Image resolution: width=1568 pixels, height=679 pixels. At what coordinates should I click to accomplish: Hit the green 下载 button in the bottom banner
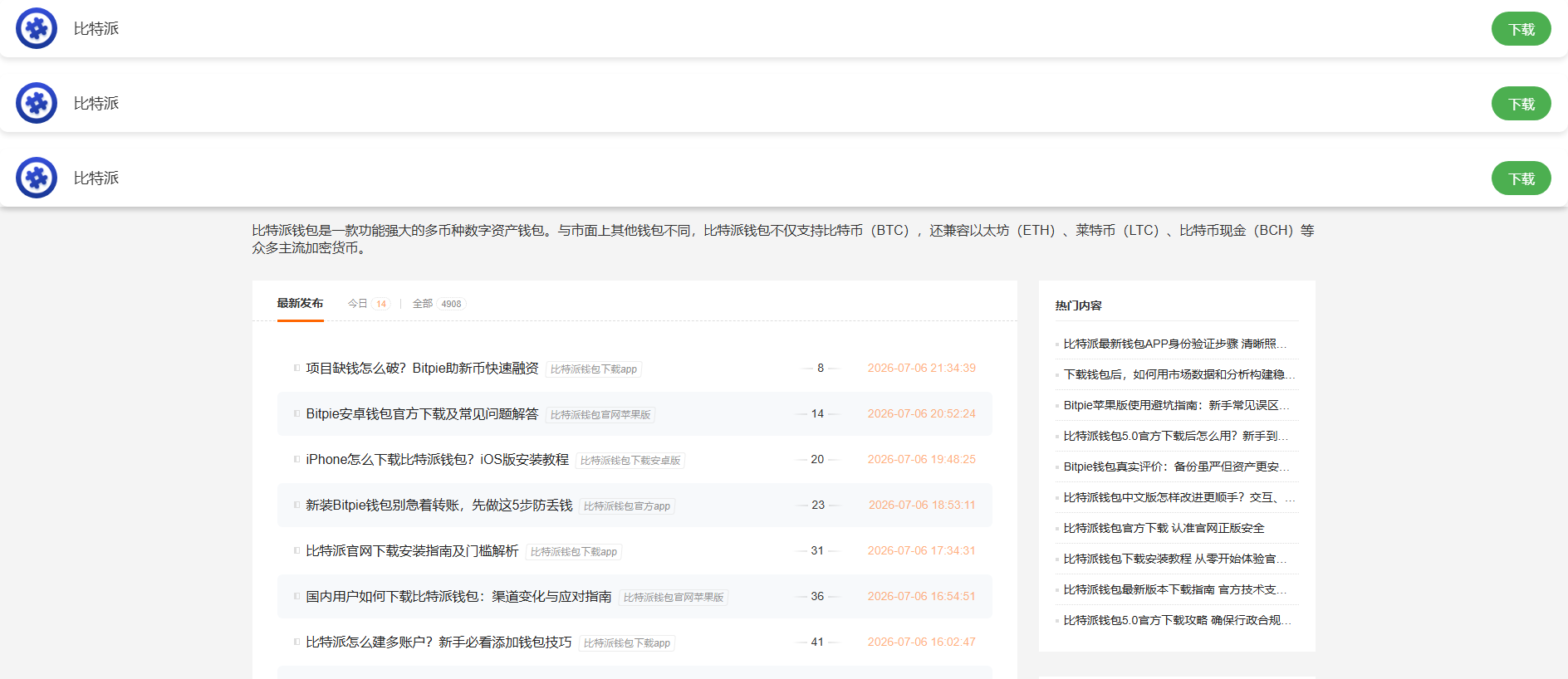point(1521,178)
